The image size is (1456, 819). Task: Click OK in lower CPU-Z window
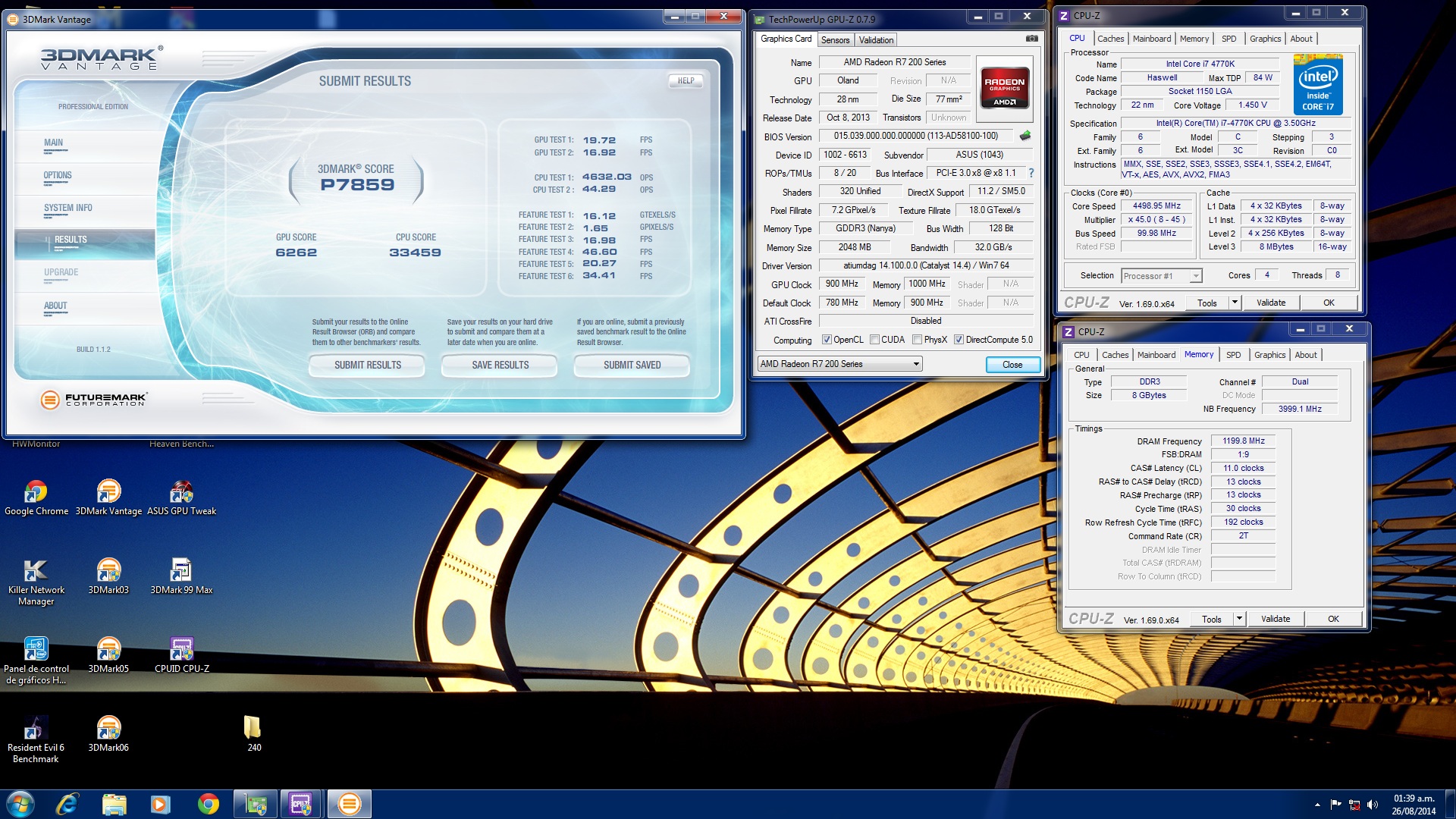click(1333, 619)
